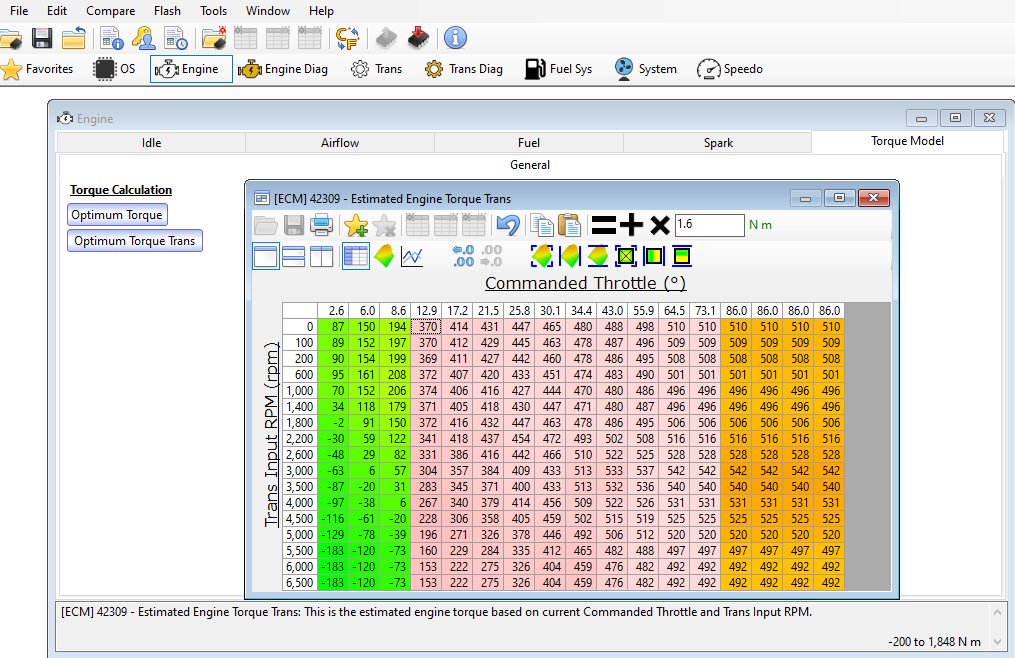Show the 2D line graph view
This screenshot has height=658, width=1015.
412,256
